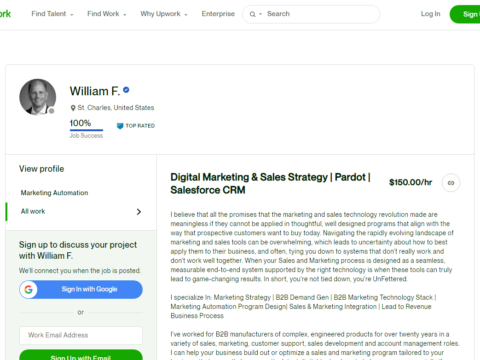Click the $150.00/hr hourly rate

410,182
